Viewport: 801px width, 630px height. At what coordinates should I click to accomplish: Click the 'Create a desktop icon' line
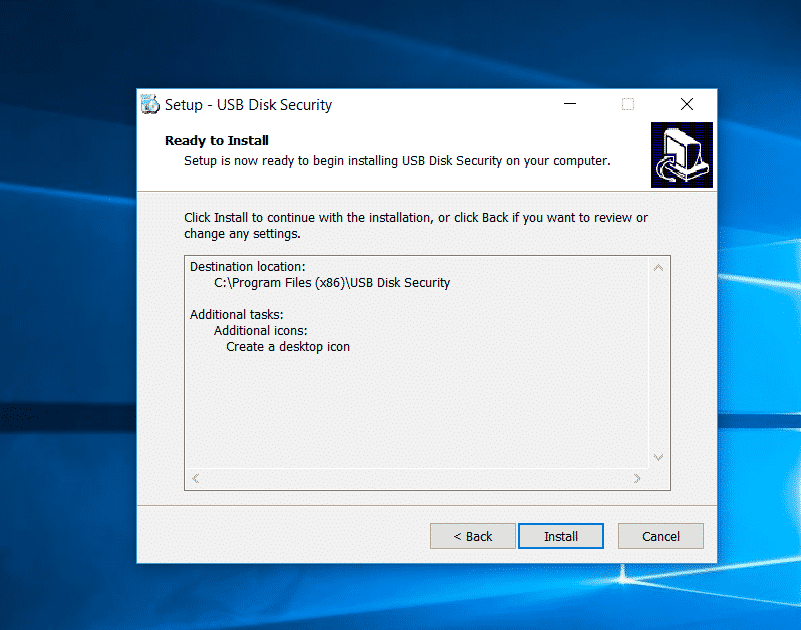288,346
